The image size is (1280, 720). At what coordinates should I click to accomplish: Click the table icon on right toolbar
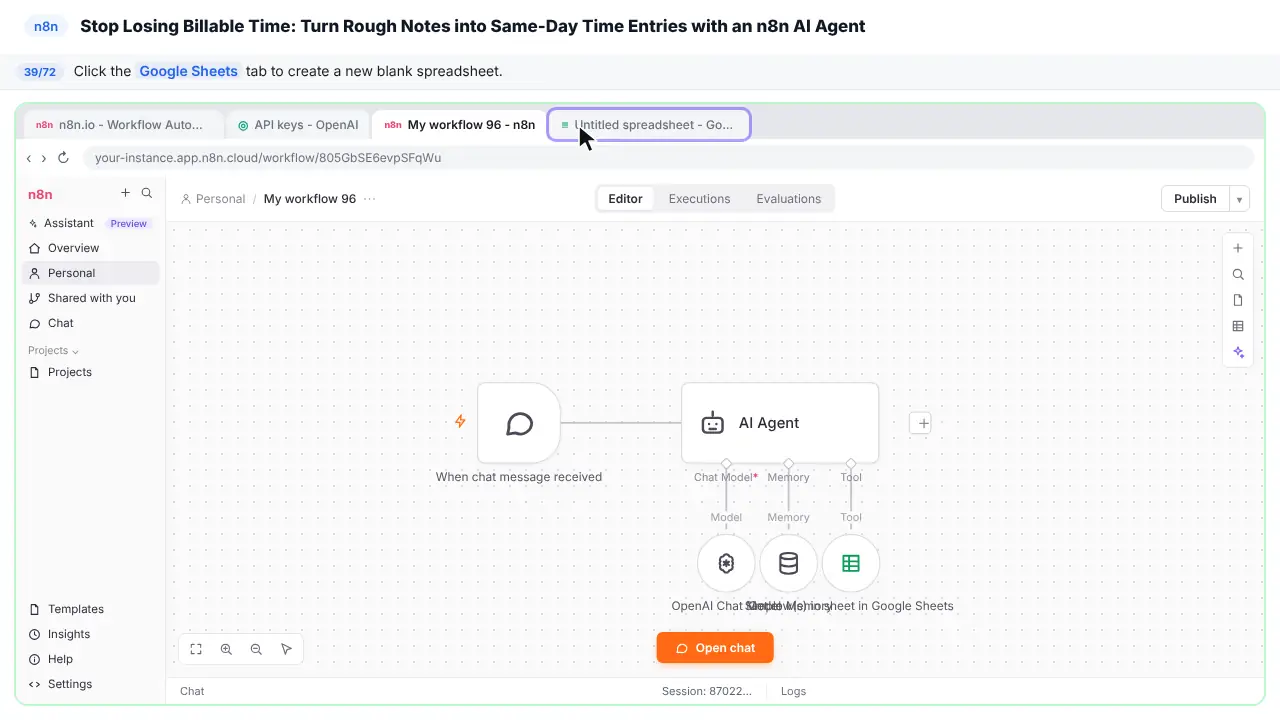click(1238, 326)
